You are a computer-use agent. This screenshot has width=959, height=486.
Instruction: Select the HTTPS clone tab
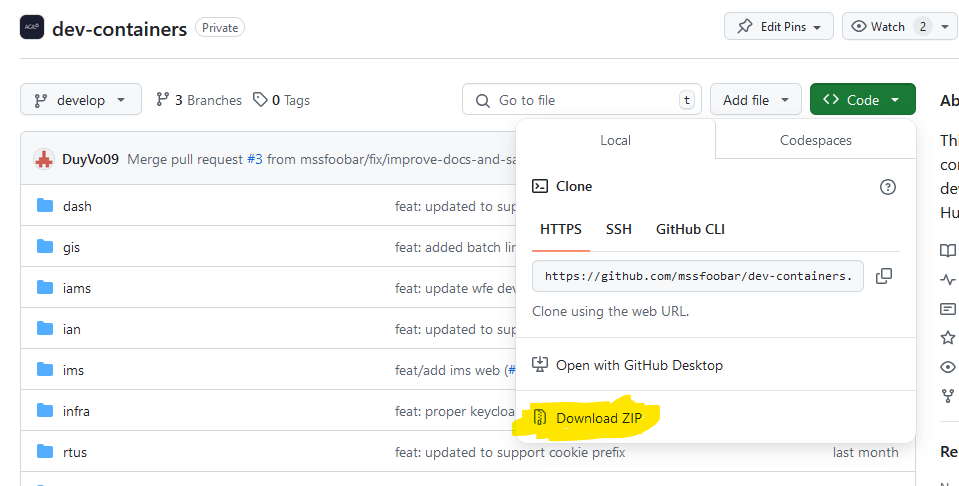point(561,230)
